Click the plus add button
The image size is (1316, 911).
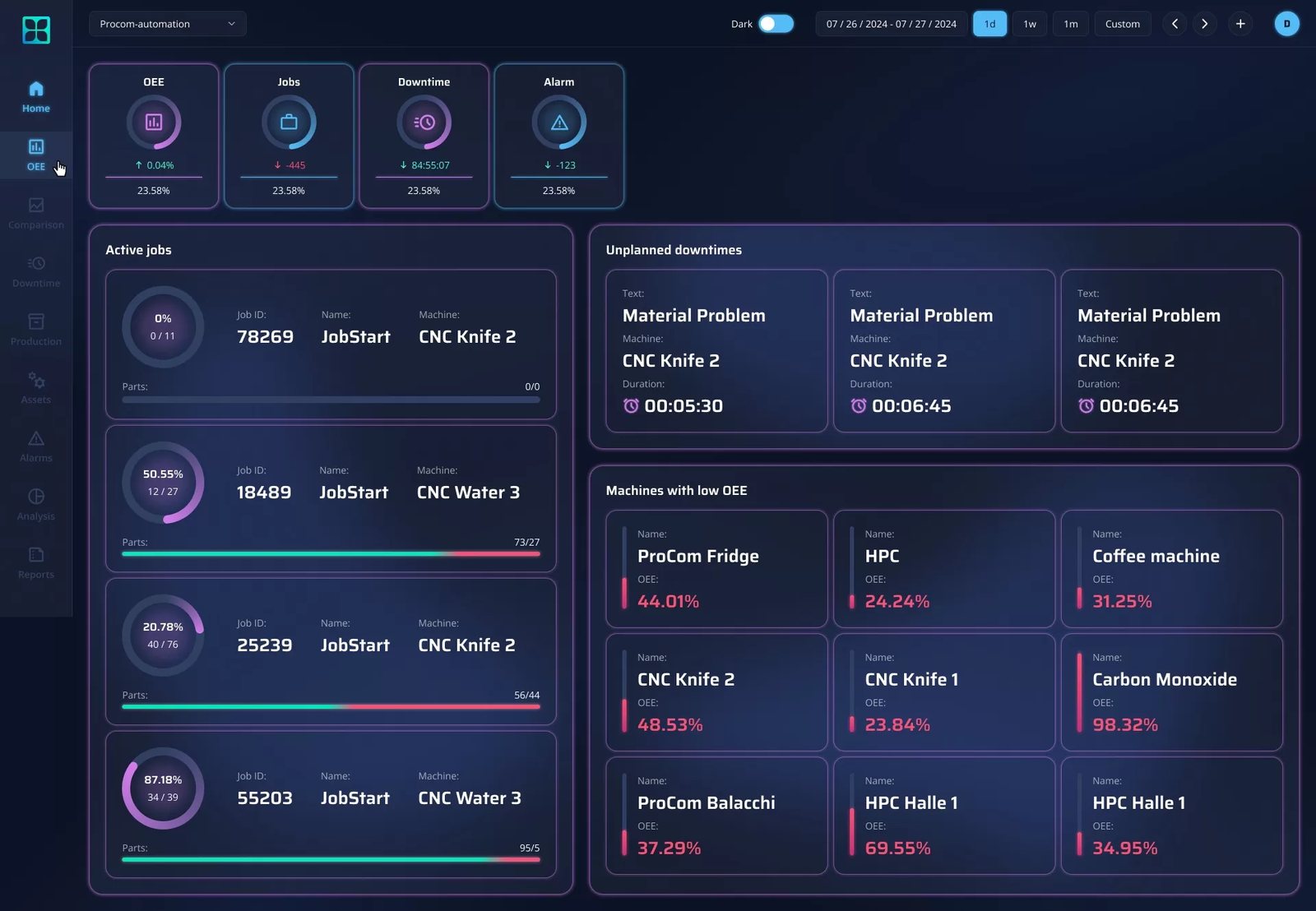point(1240,24)
